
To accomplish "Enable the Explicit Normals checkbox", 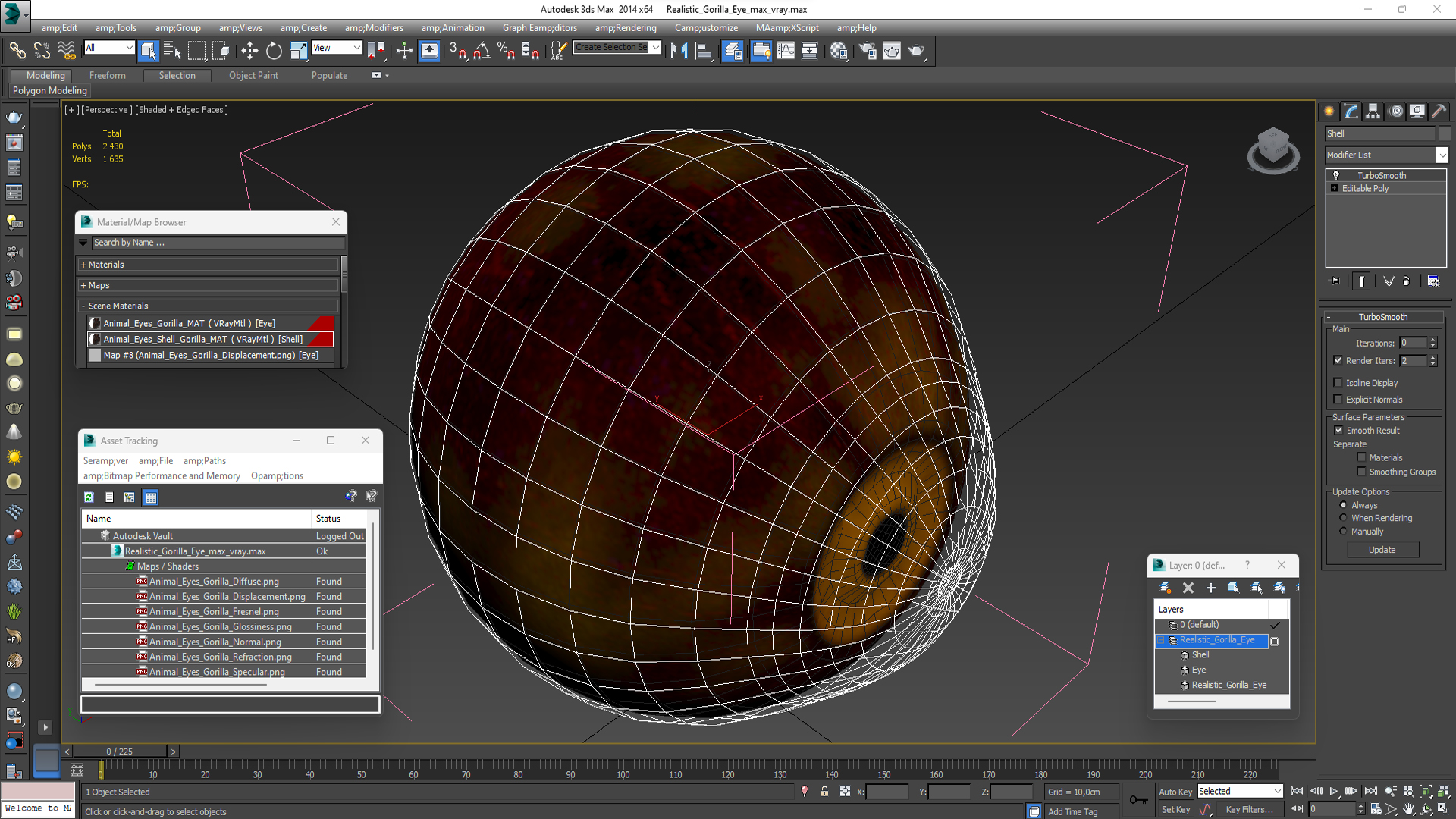I will (x=1338, y=400).
